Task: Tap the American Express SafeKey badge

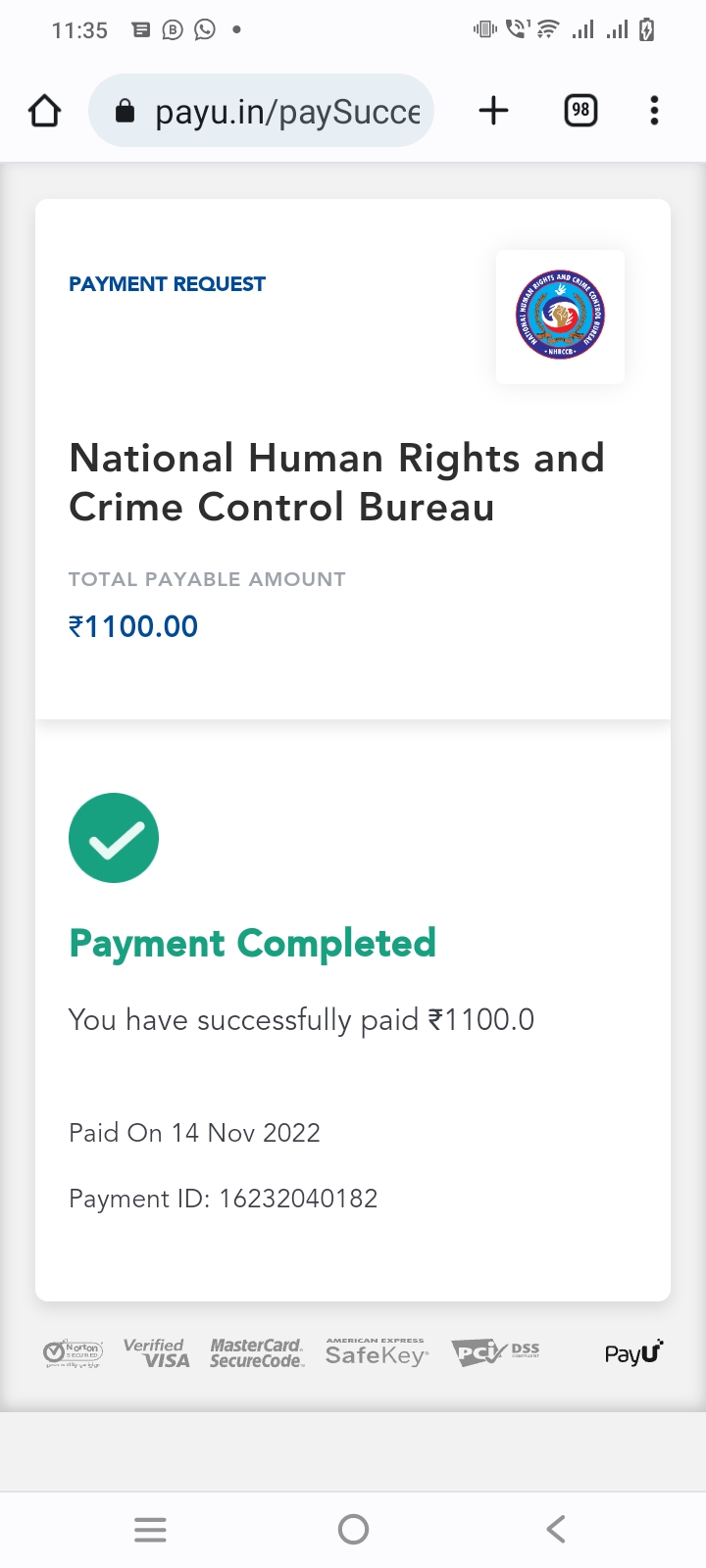Action: tap(377, 1353)
